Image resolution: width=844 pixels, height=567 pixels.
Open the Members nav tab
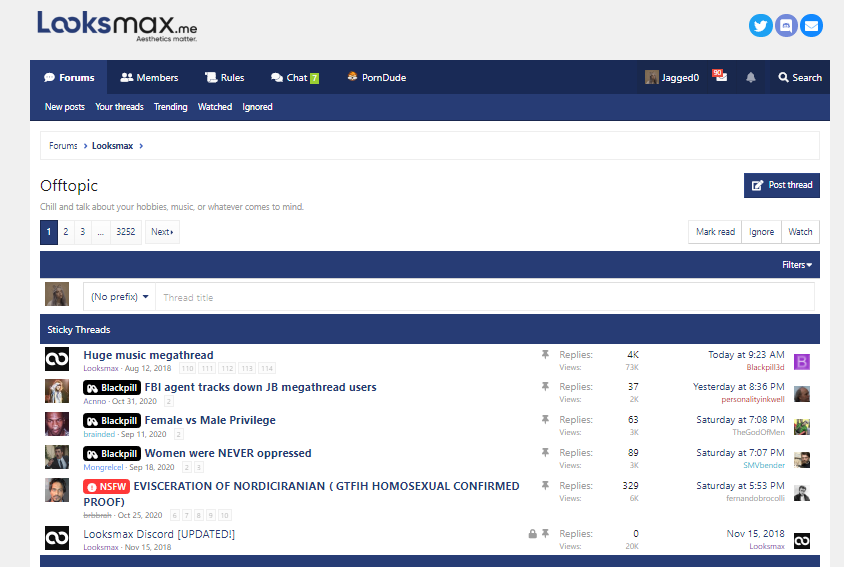point(149,78)
